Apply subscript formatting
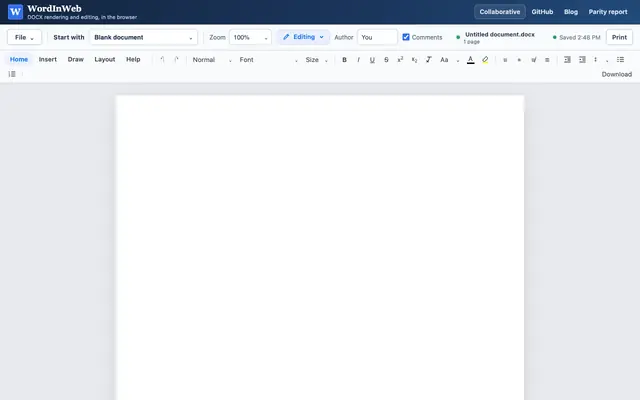 point(414,60)
